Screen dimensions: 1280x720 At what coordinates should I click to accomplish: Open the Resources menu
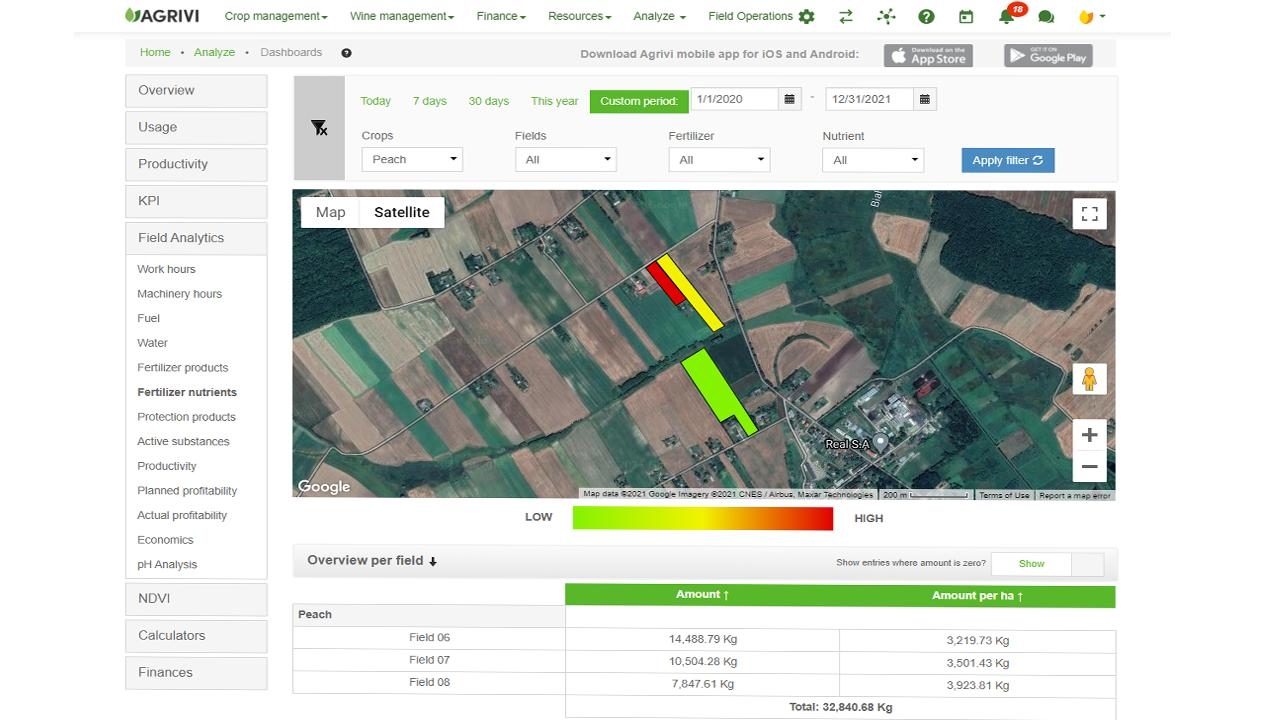(x=580, y=16)
